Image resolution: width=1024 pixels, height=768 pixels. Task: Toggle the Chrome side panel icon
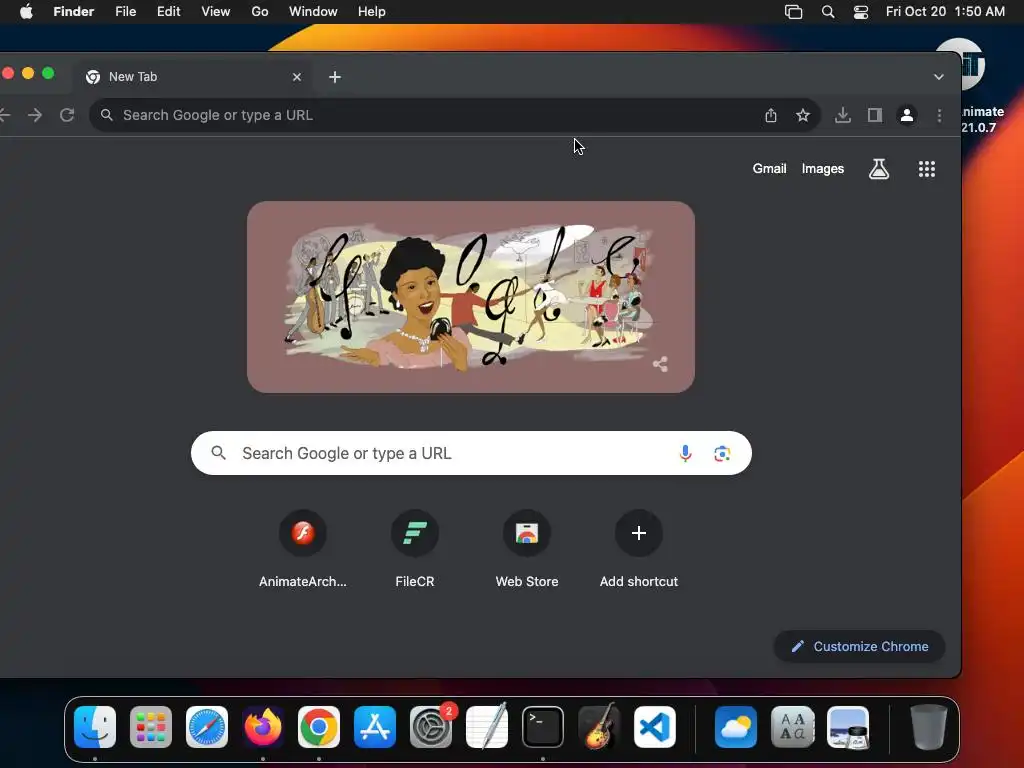click(874, 116)
